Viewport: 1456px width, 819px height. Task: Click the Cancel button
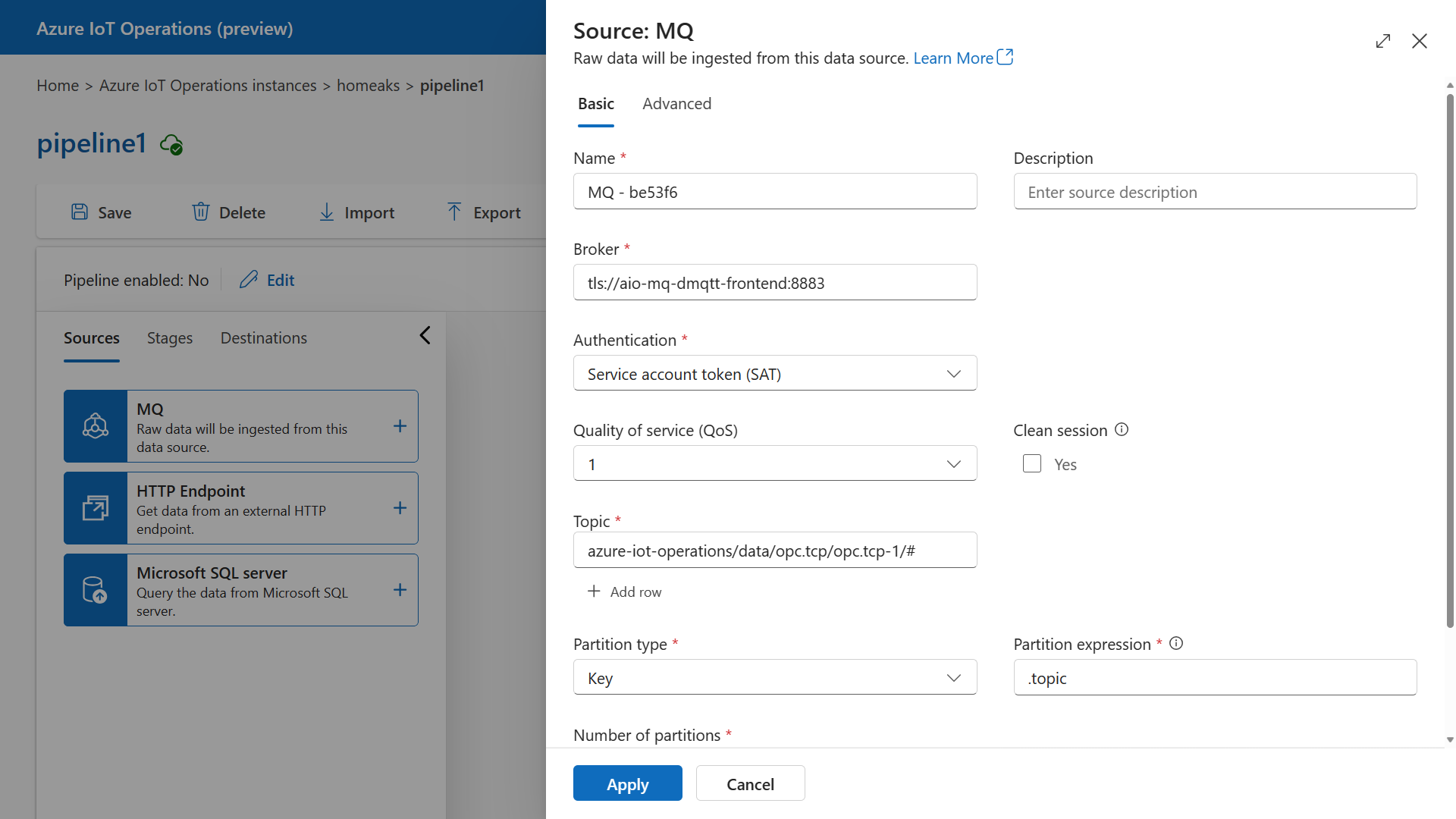click(x=751, y=783)
